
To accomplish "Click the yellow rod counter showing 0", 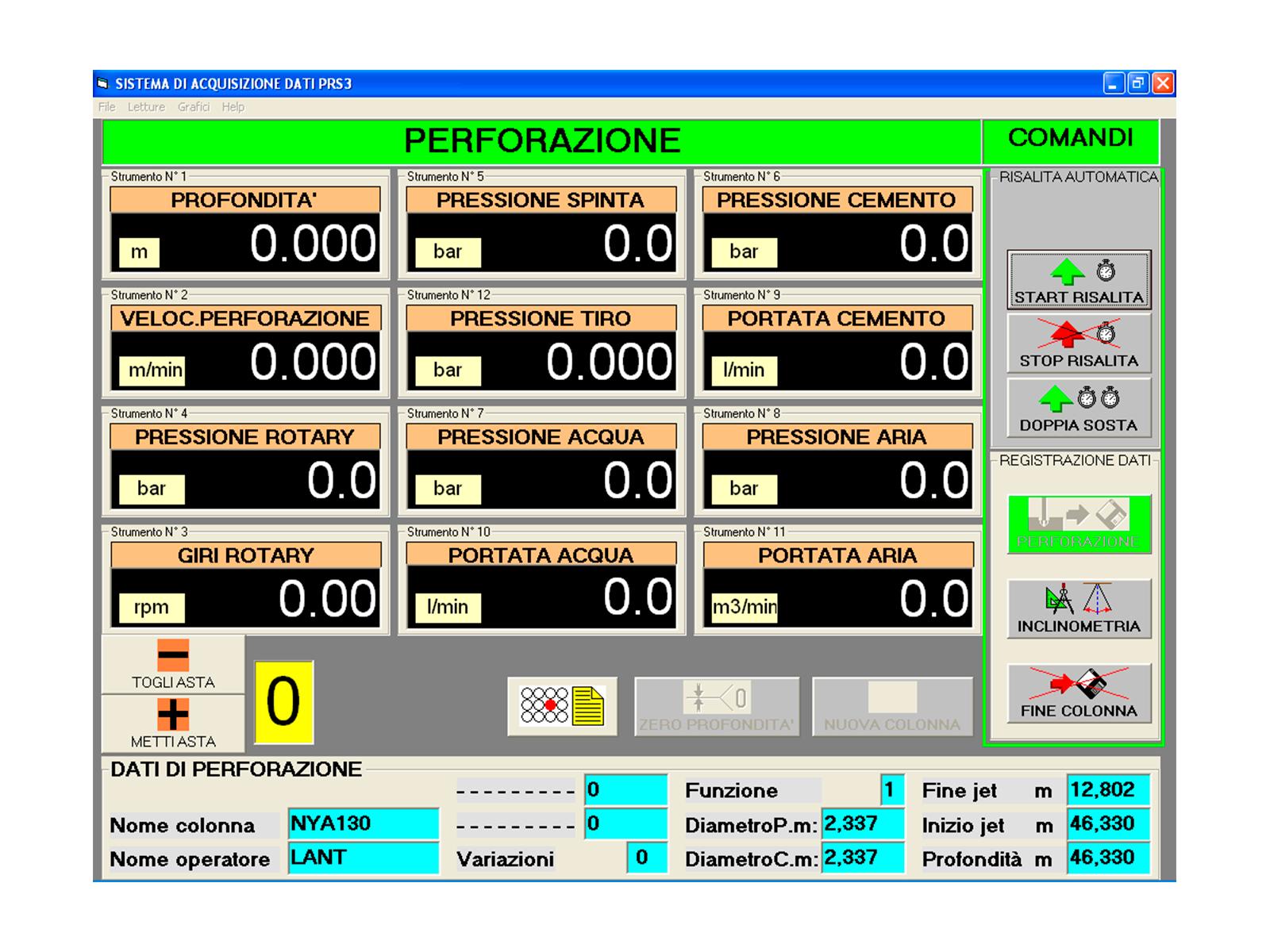I will coord(283,702).
